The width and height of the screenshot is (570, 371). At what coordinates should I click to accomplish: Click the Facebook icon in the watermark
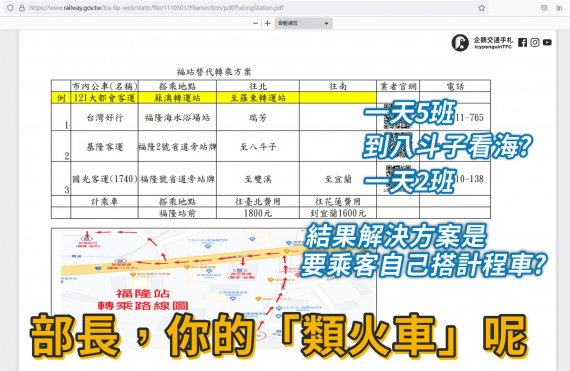point(522,43)
